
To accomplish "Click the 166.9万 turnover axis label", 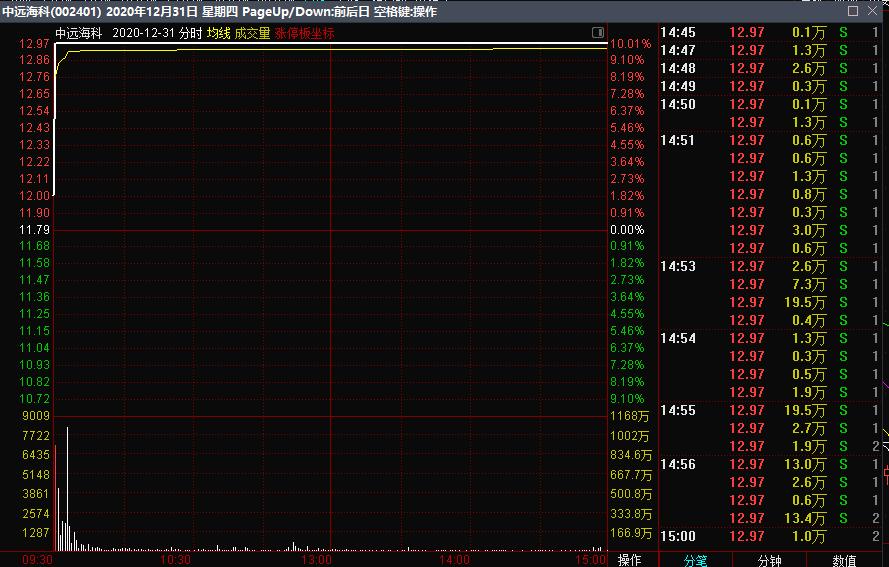I will [x=631, y=534].
